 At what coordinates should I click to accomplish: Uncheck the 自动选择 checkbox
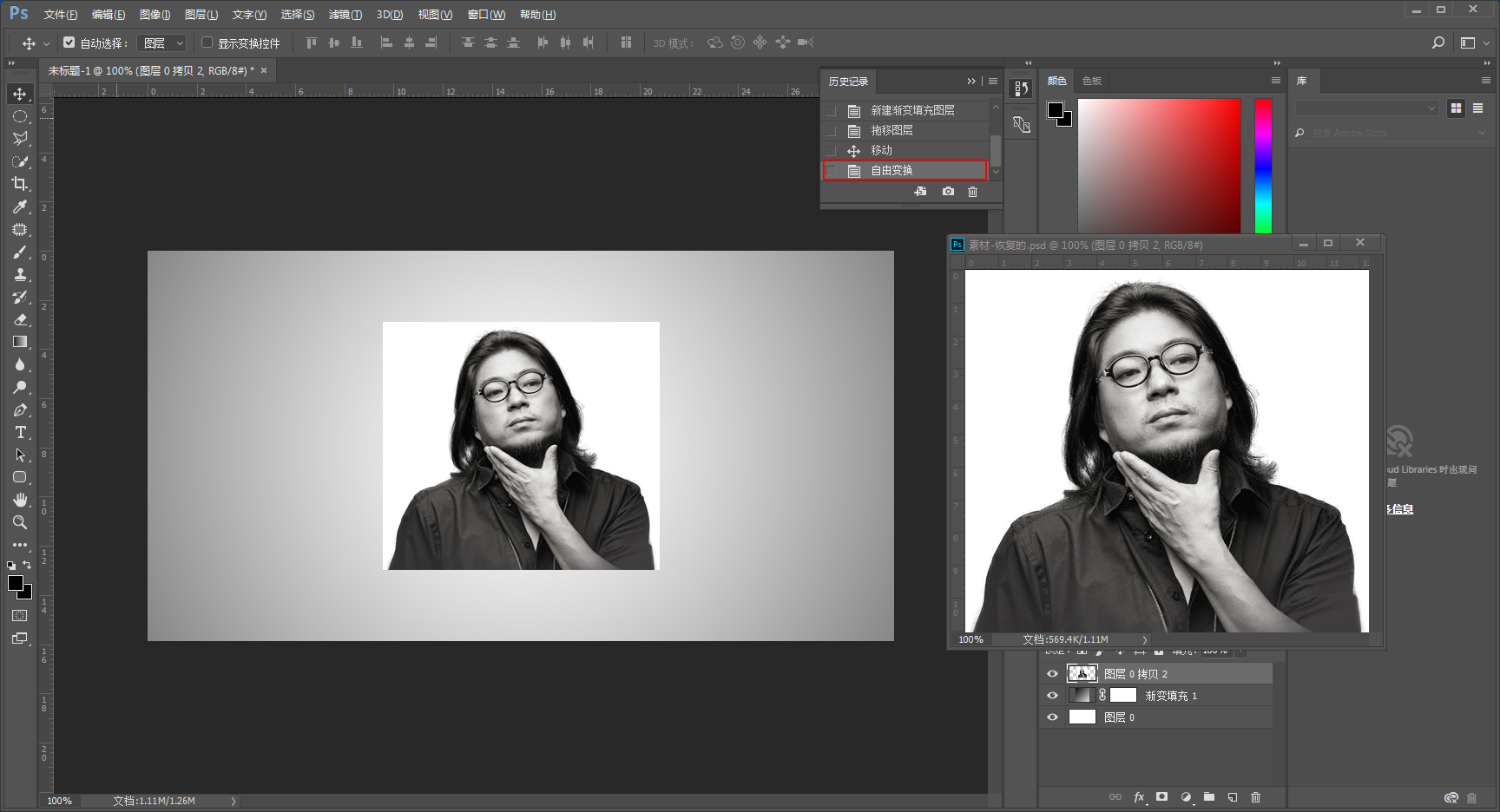[x=69, y=43]
